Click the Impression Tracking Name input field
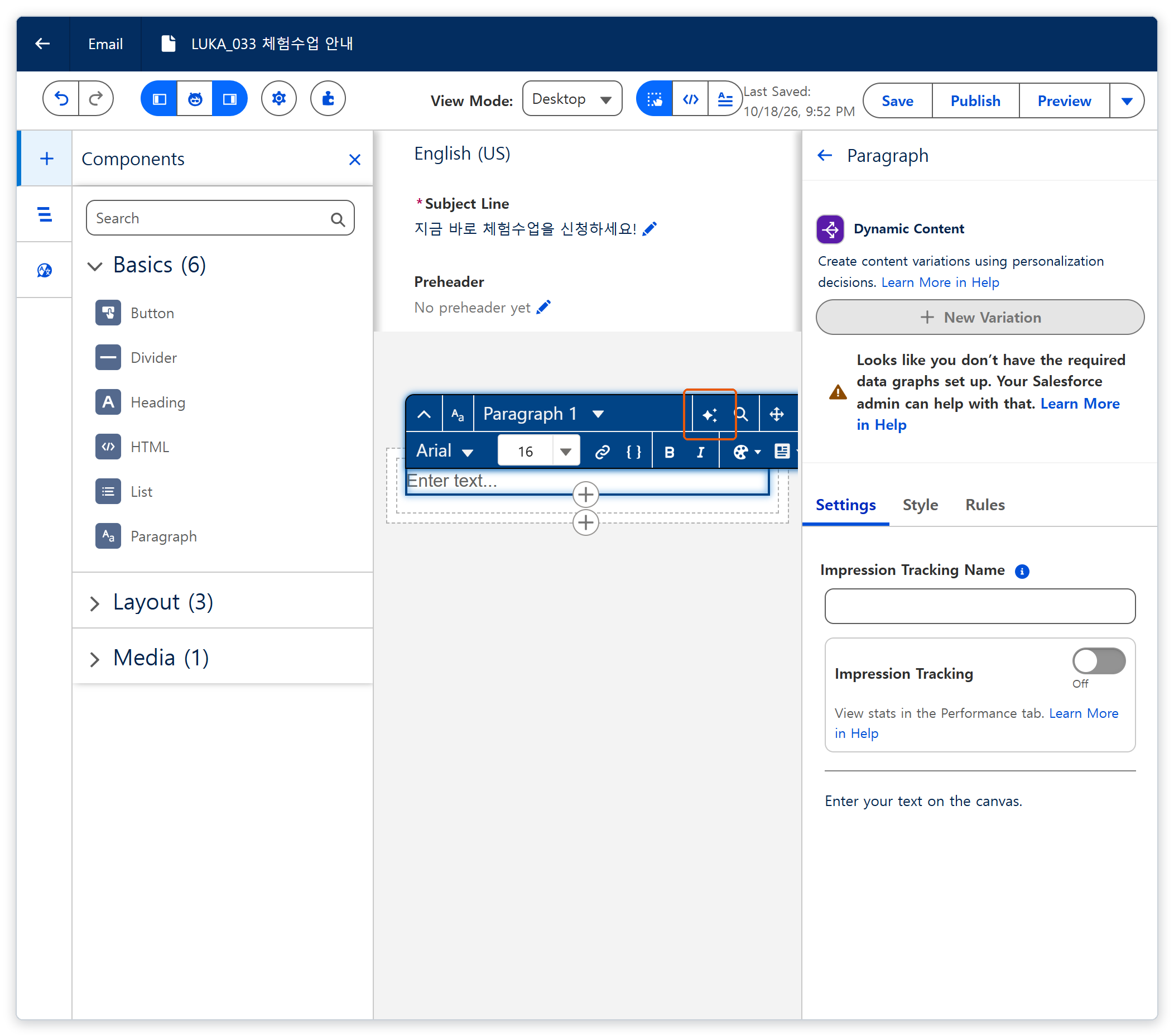The image size is (1174, 1036). point(980,606)
